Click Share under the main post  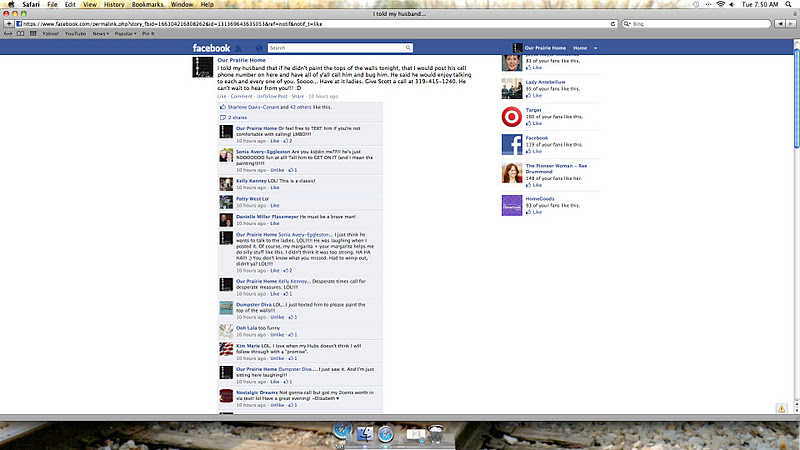coord(297,96)
